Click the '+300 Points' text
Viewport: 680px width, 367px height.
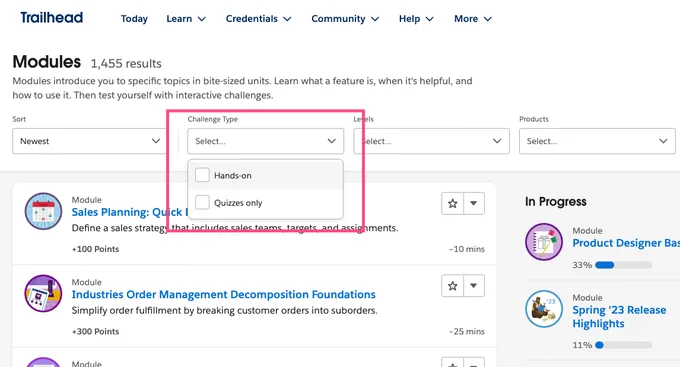pyautogui.click(x=95, y=331)
